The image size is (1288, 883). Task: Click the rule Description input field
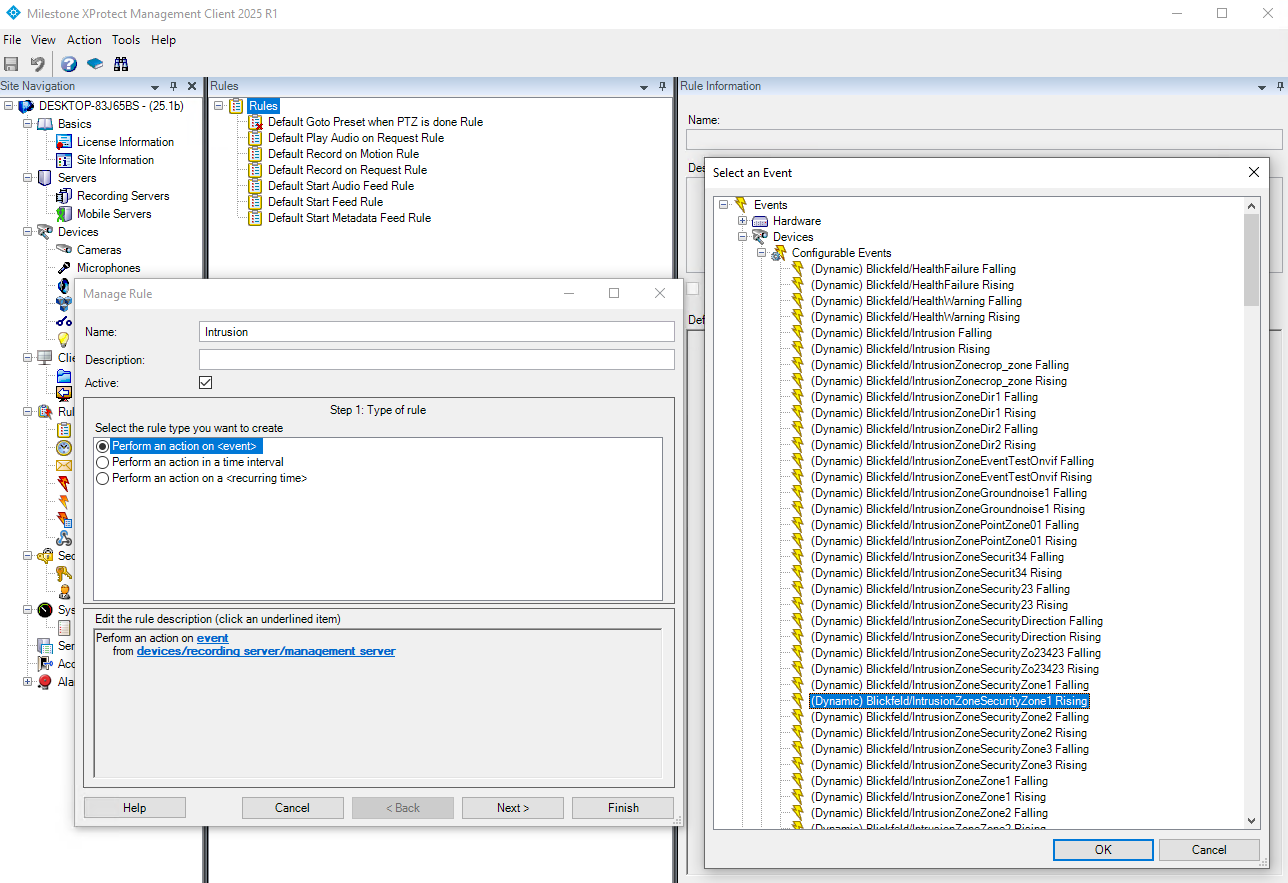436,359
